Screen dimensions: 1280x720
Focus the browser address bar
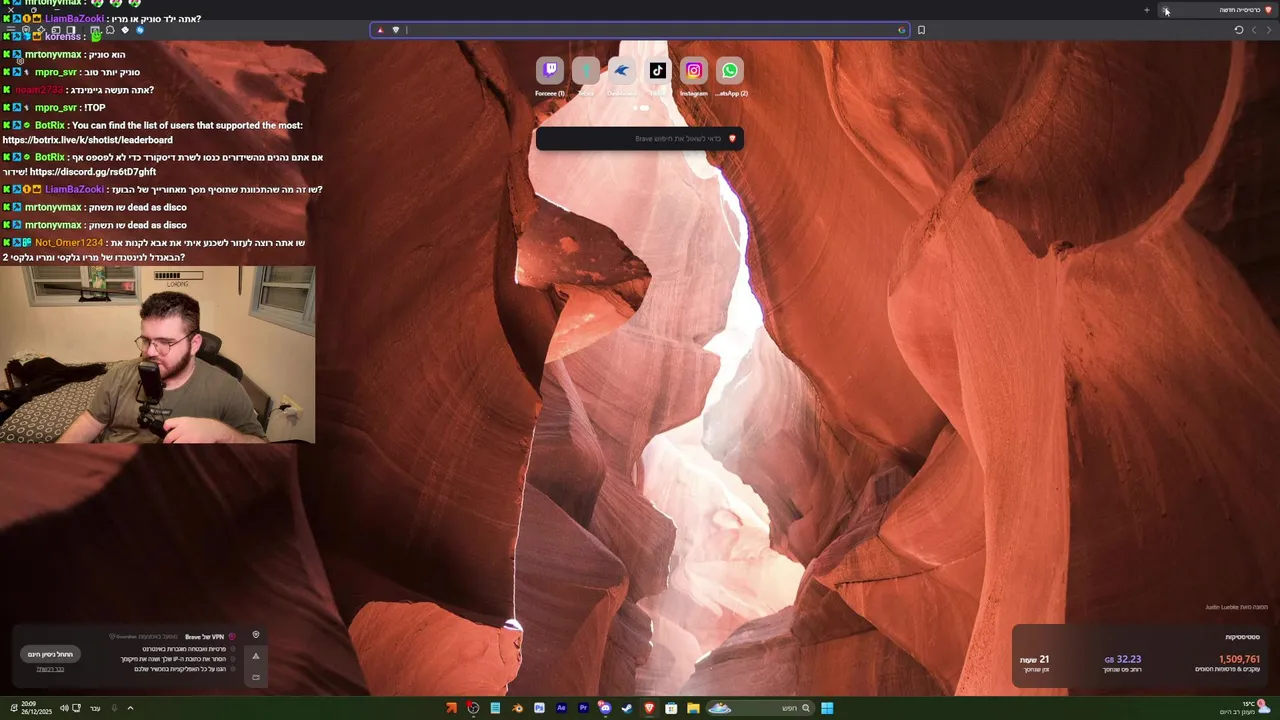click(640, 30)
